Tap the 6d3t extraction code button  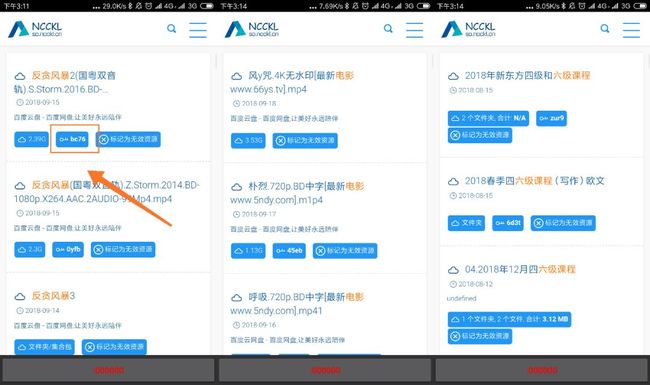pos(508,223)
